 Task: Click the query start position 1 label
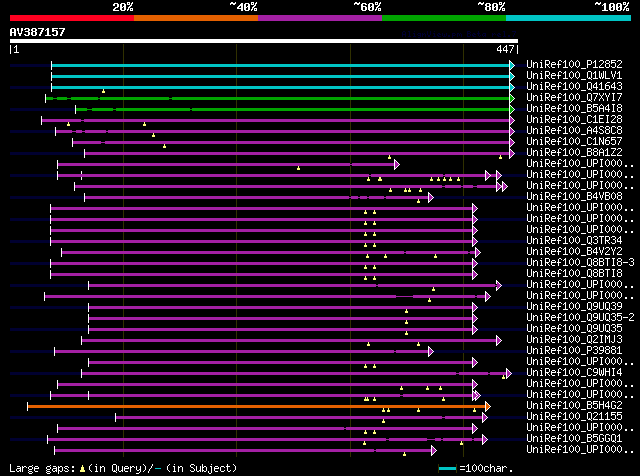coord(16,49)
